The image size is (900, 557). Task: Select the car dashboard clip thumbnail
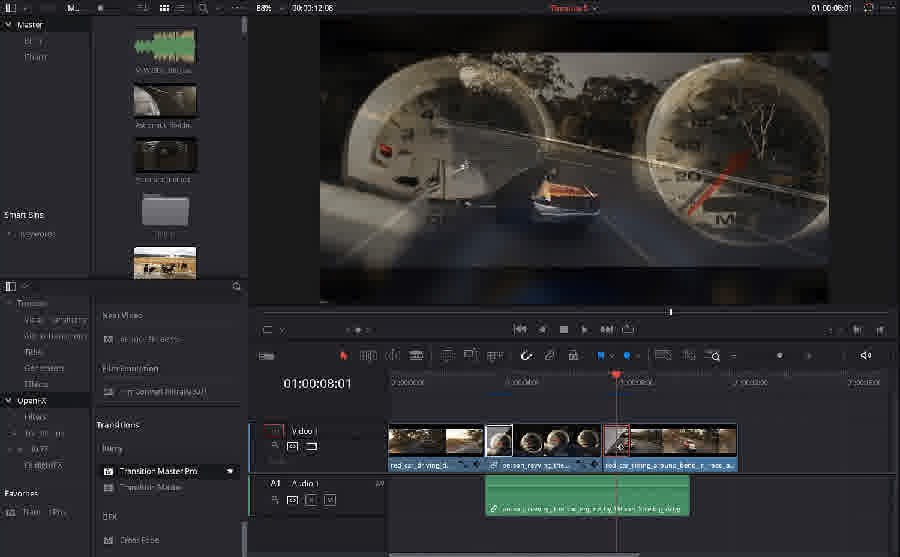click(165, 100)
